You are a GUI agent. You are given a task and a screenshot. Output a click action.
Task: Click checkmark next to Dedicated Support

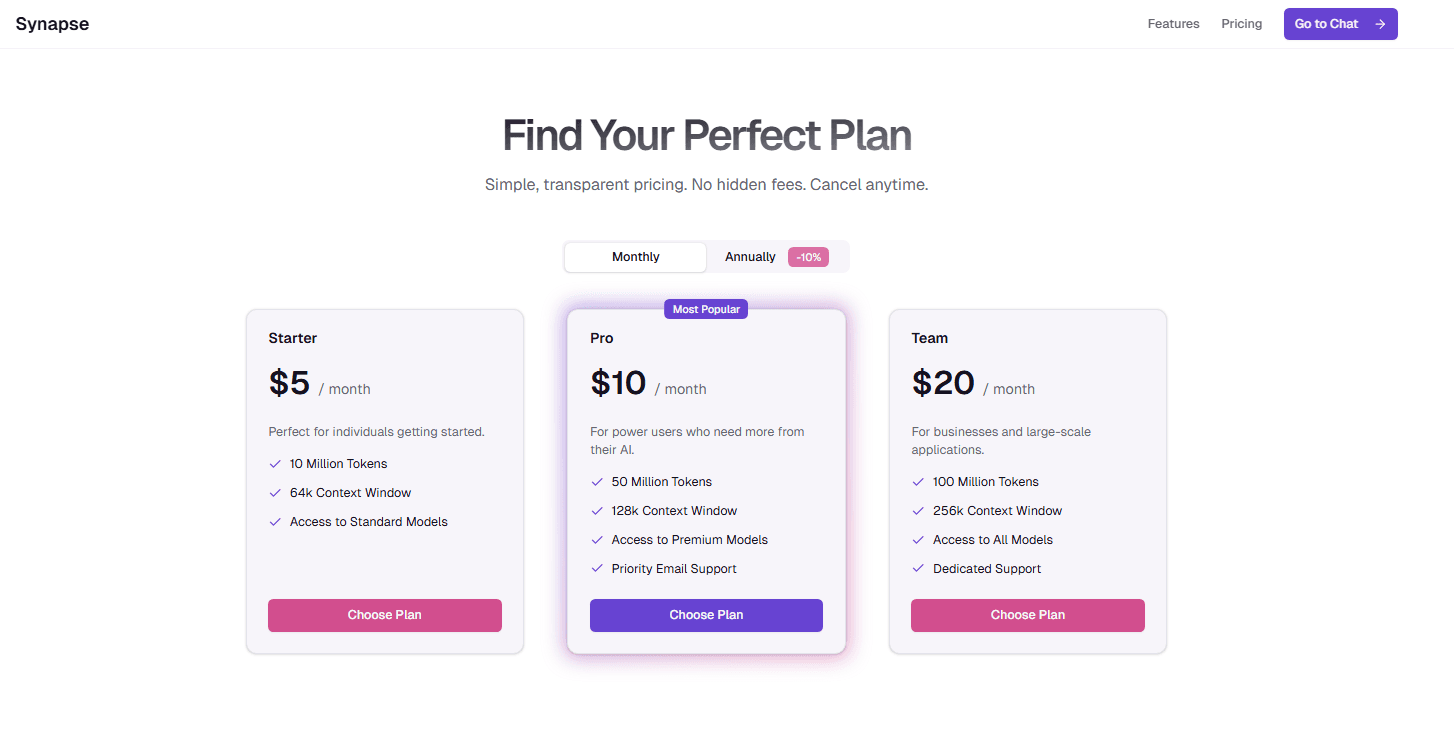pos(918,569)
